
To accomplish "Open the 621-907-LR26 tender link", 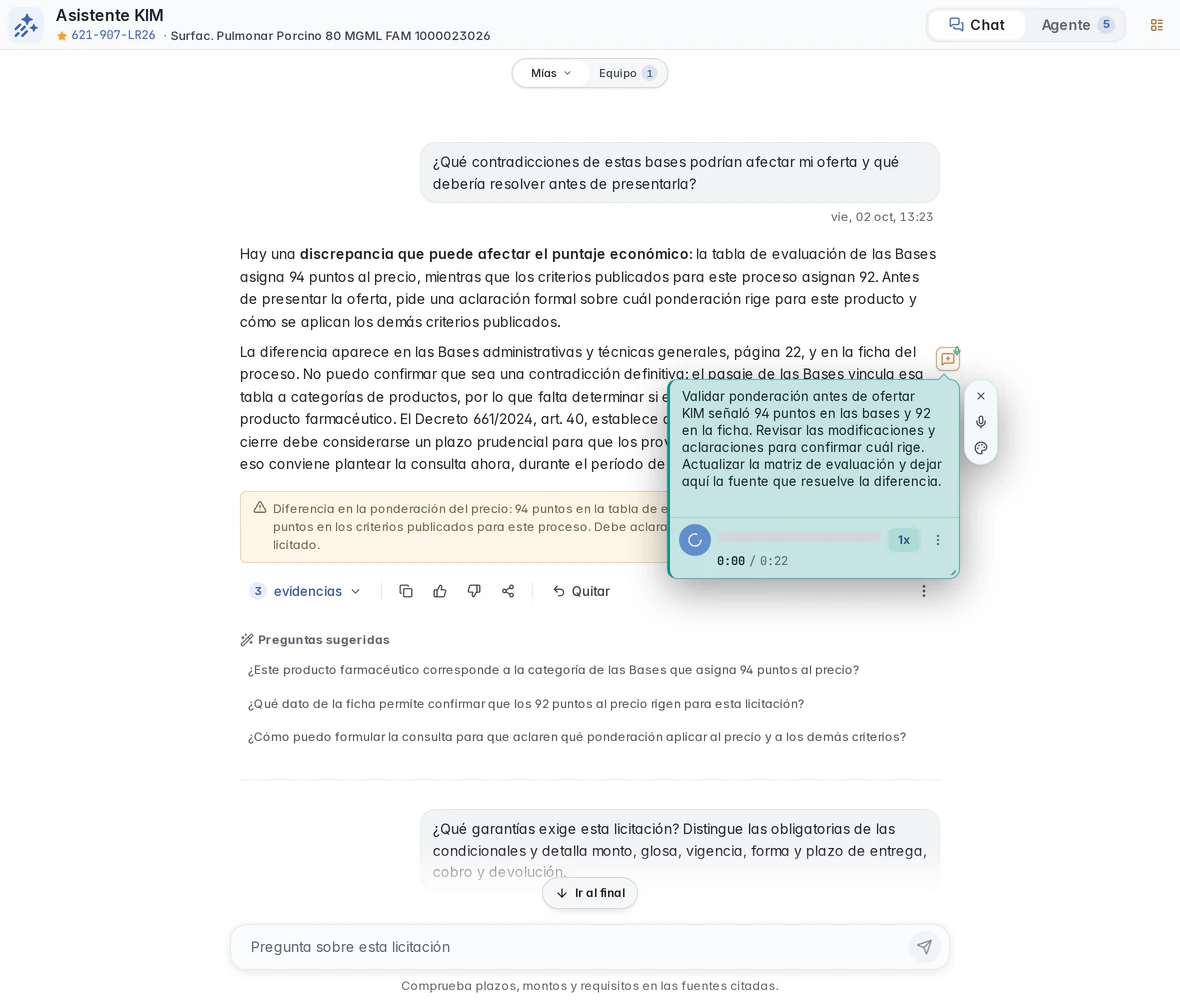I will click(113, 35).
